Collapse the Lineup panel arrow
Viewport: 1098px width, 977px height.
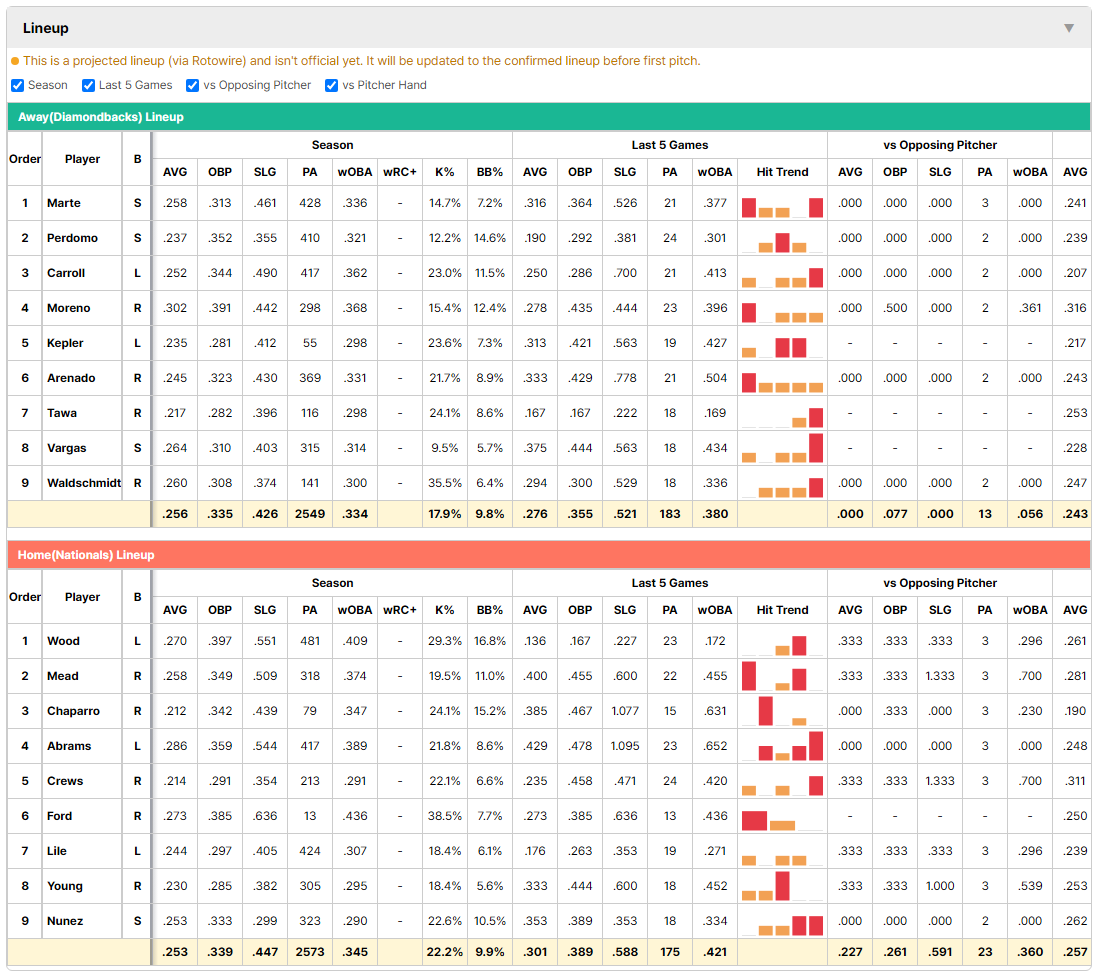1069,28
